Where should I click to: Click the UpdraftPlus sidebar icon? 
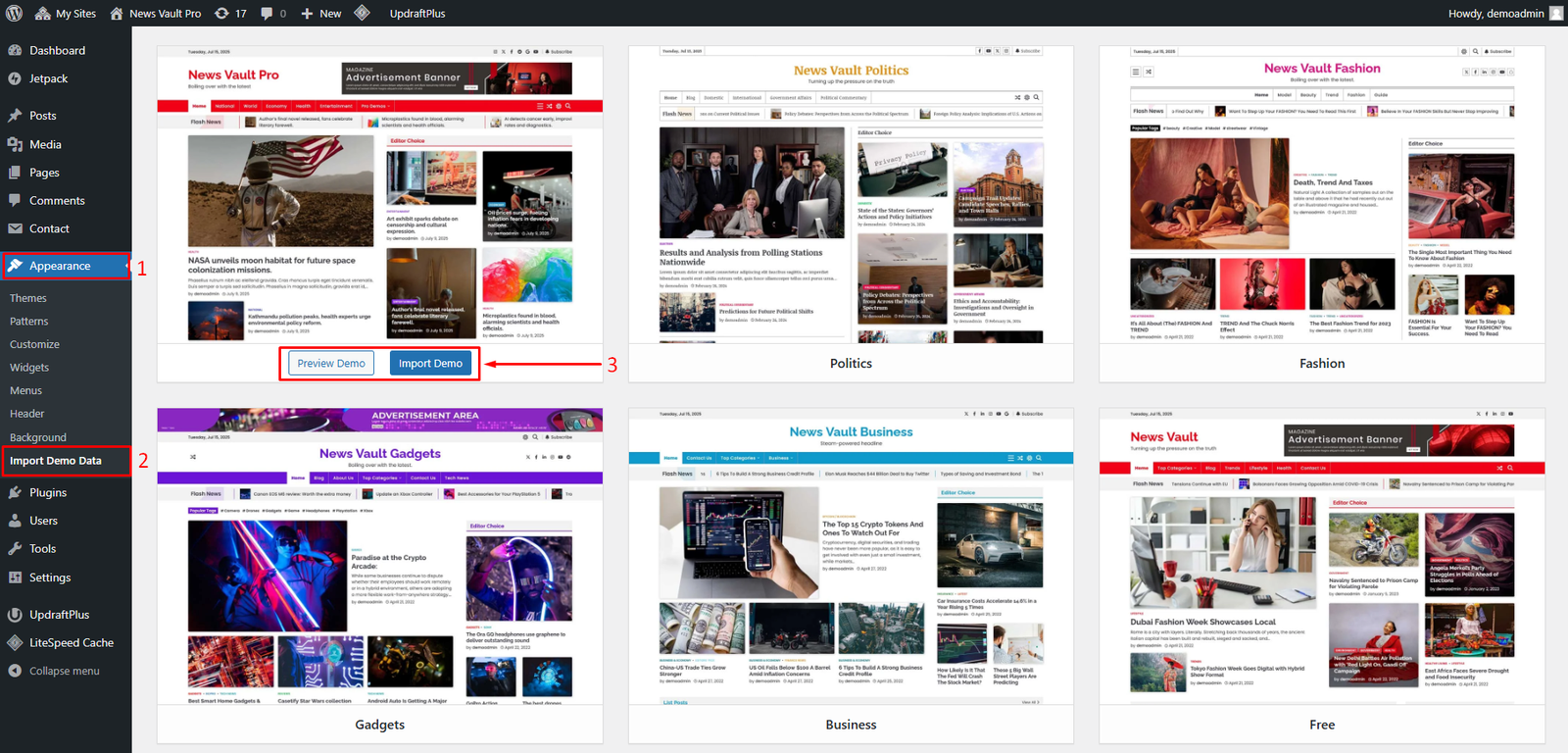click(15, 615)
